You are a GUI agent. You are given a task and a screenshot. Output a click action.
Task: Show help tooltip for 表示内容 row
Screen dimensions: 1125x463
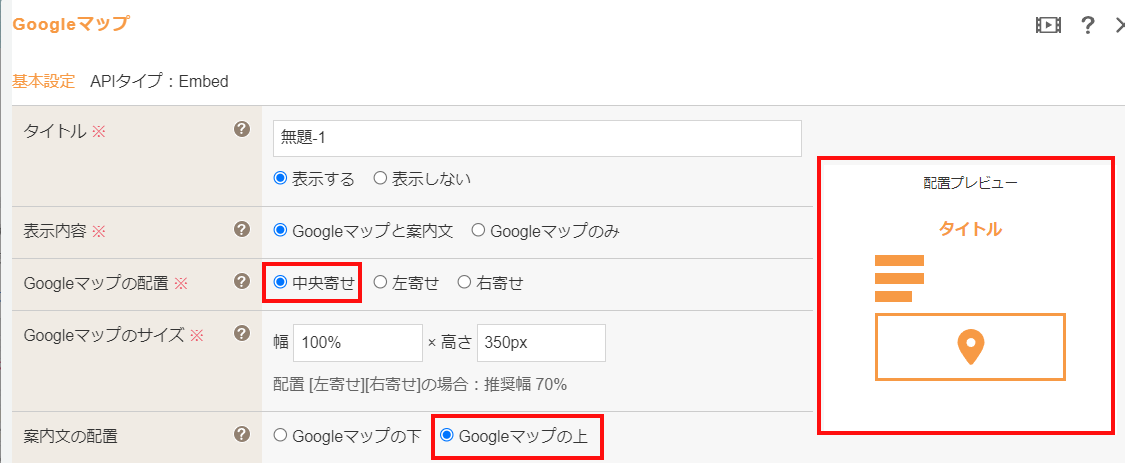point(243,229)
